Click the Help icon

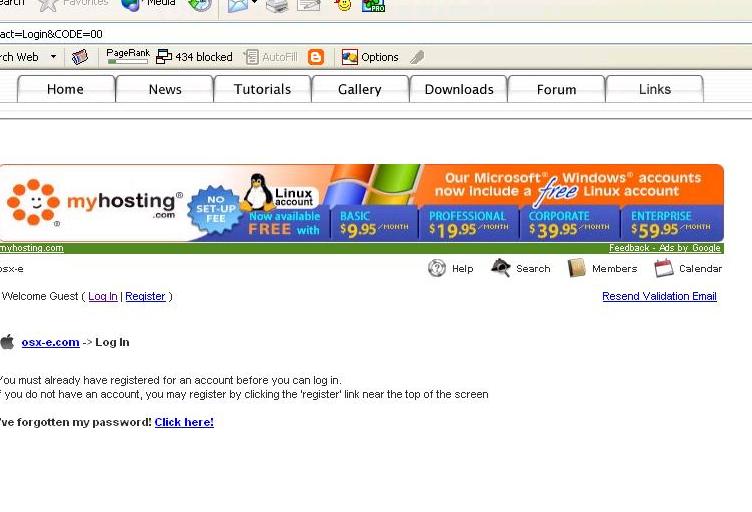click(437, 268)
